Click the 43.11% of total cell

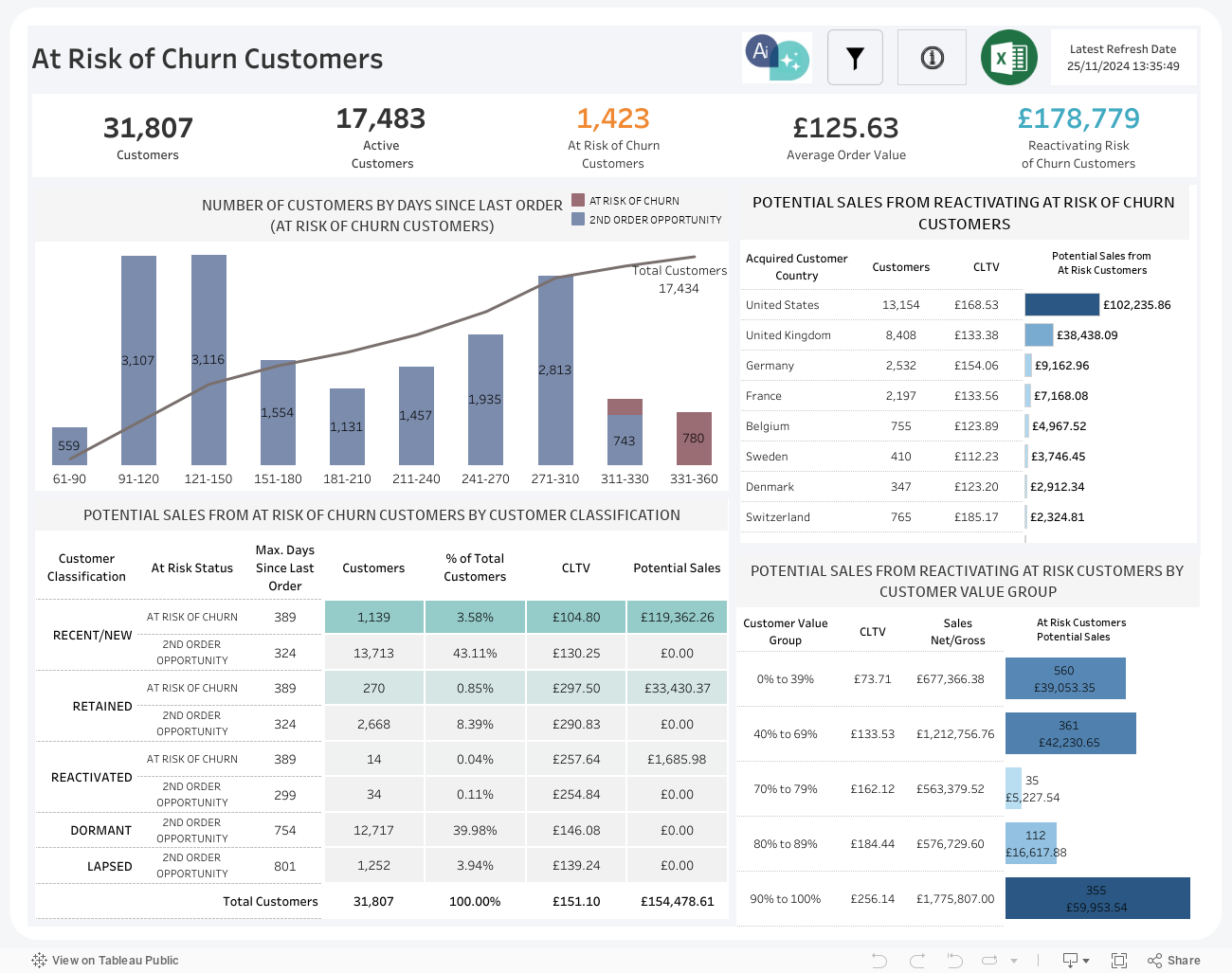click(475, 653)
